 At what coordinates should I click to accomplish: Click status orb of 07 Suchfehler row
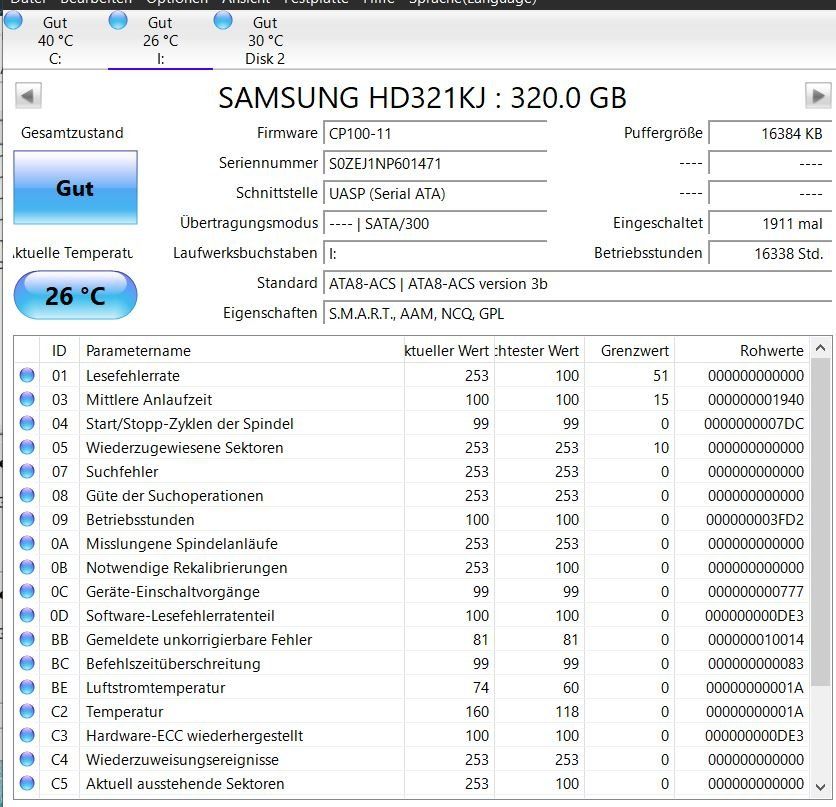(27, 471)
